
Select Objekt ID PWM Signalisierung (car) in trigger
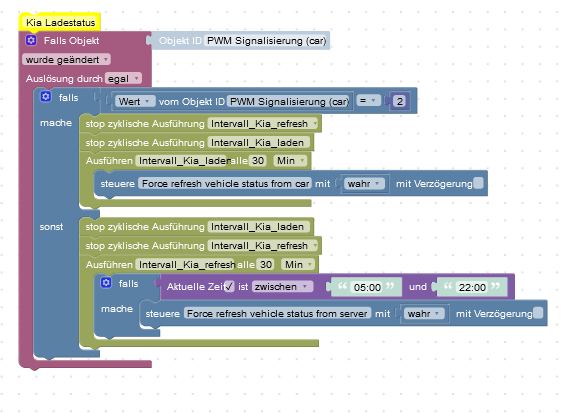[x=266, y=41]
